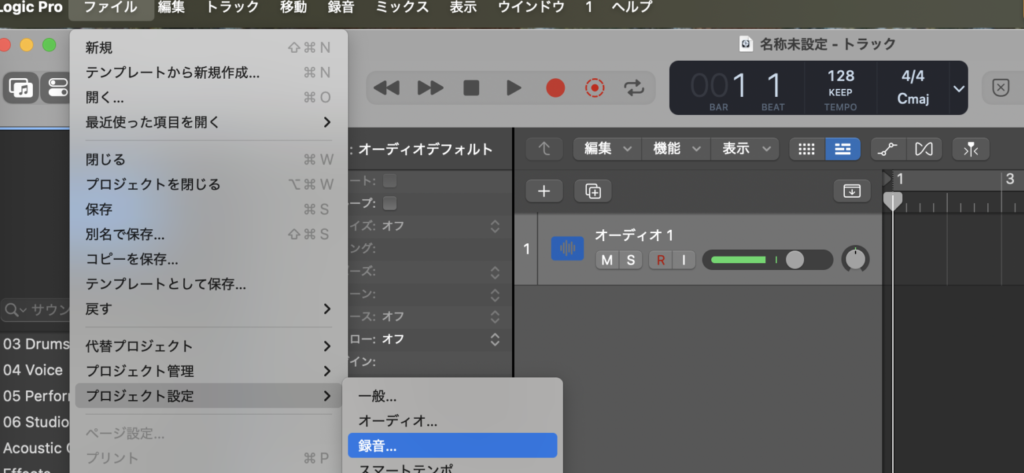The width and height of the screenshot is (1024, 473).
Task: Select 04 Voice in the library list
Action: coord(34,370)
